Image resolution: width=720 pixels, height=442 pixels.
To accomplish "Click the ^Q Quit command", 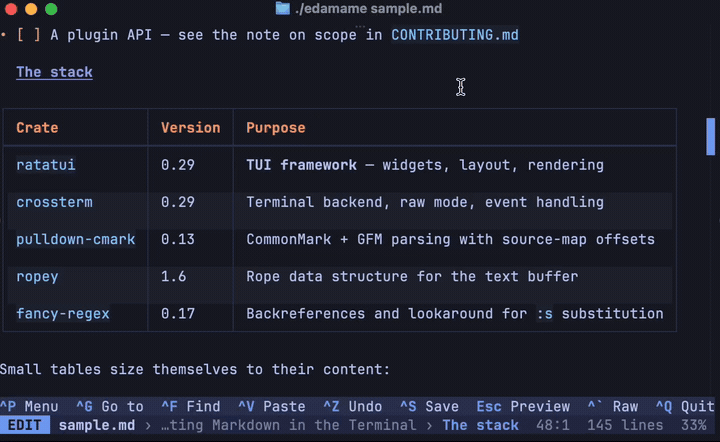I will [685, 406].
